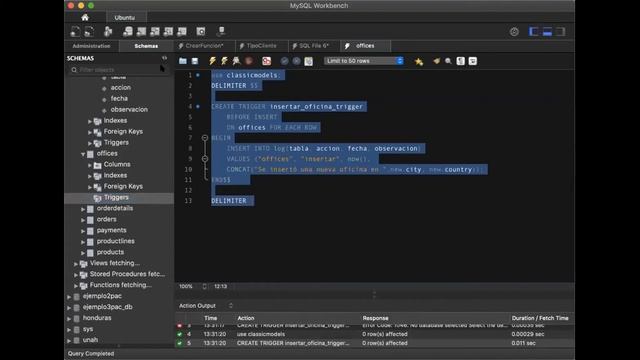The height and width of the screenshot is (360, 640).
Task: Expand the honduras schema
Action: (69, 318)
